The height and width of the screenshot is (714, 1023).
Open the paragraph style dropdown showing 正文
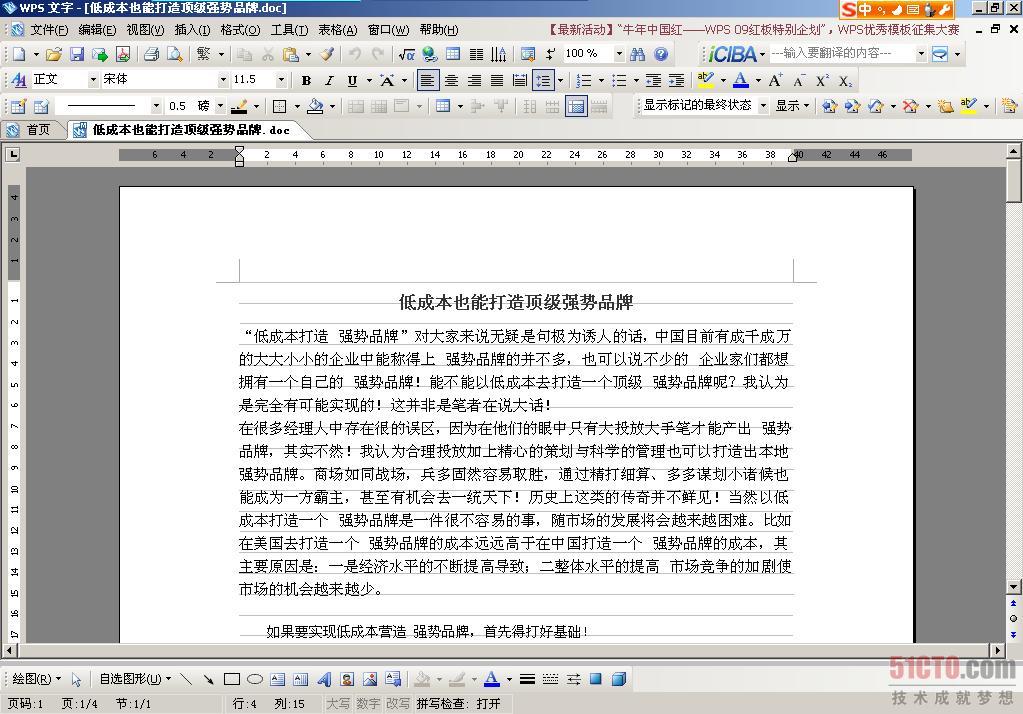(x=92, y=80)
